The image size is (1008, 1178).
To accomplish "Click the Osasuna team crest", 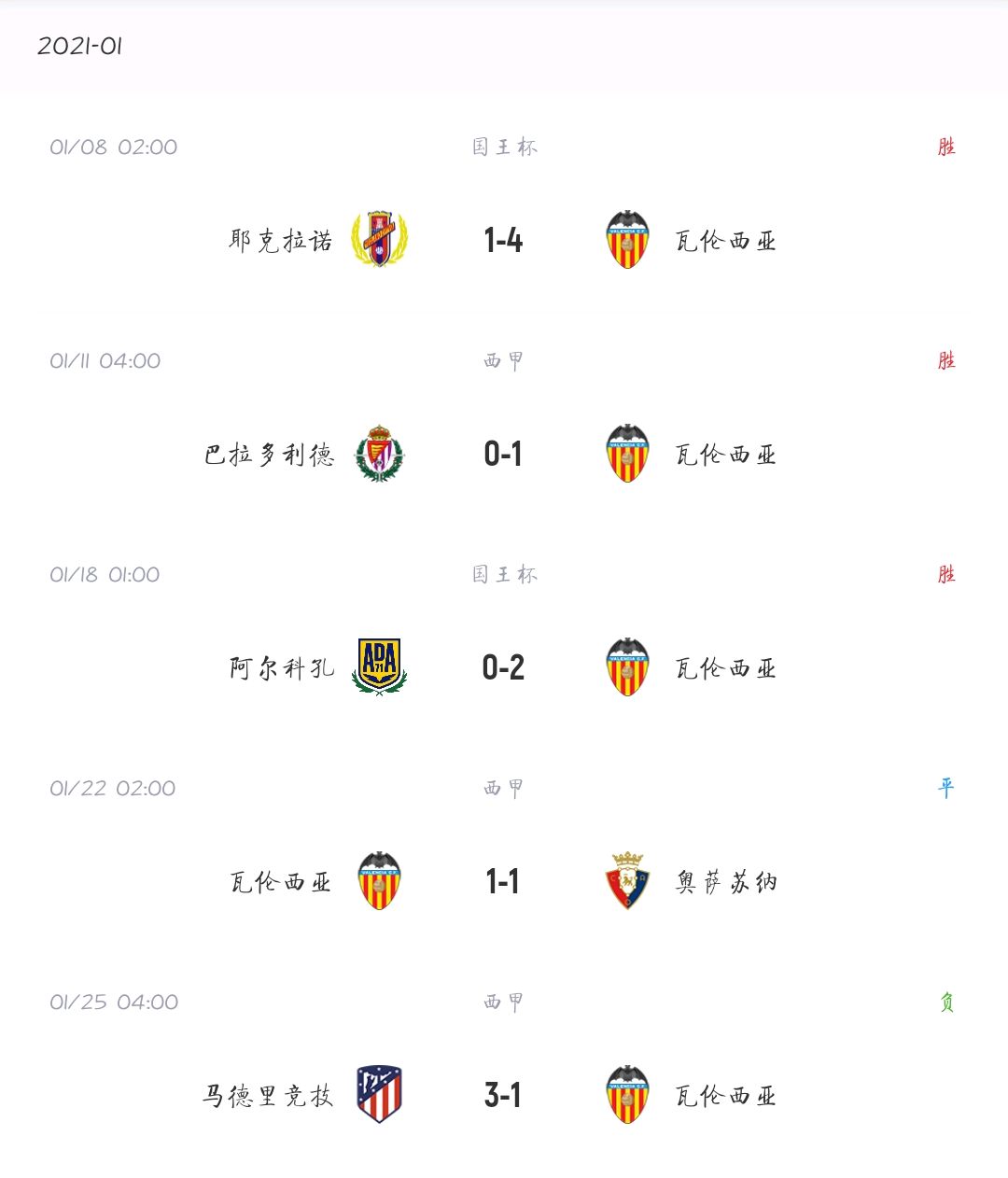I will 627,881.
